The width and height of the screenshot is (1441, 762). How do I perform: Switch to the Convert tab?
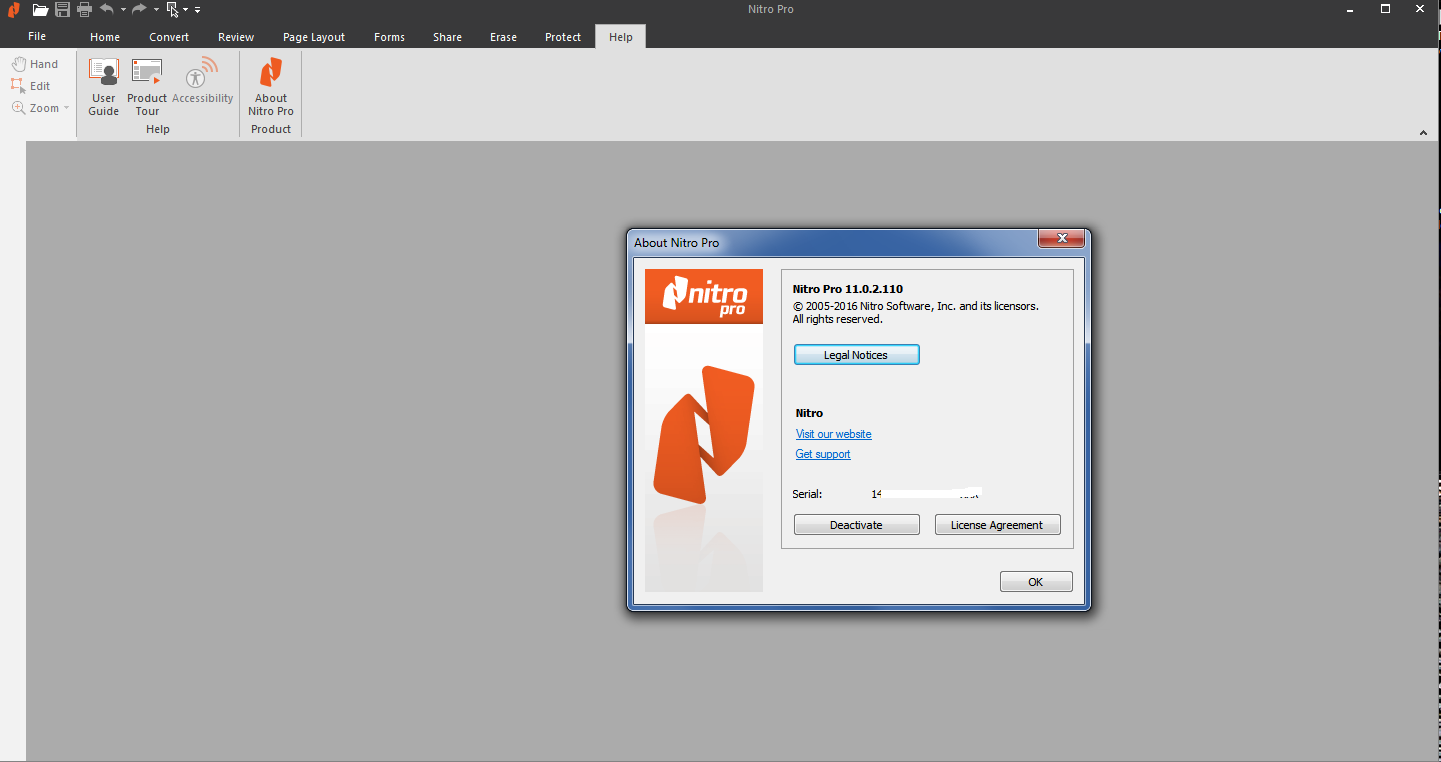click(x=168, y=36)
